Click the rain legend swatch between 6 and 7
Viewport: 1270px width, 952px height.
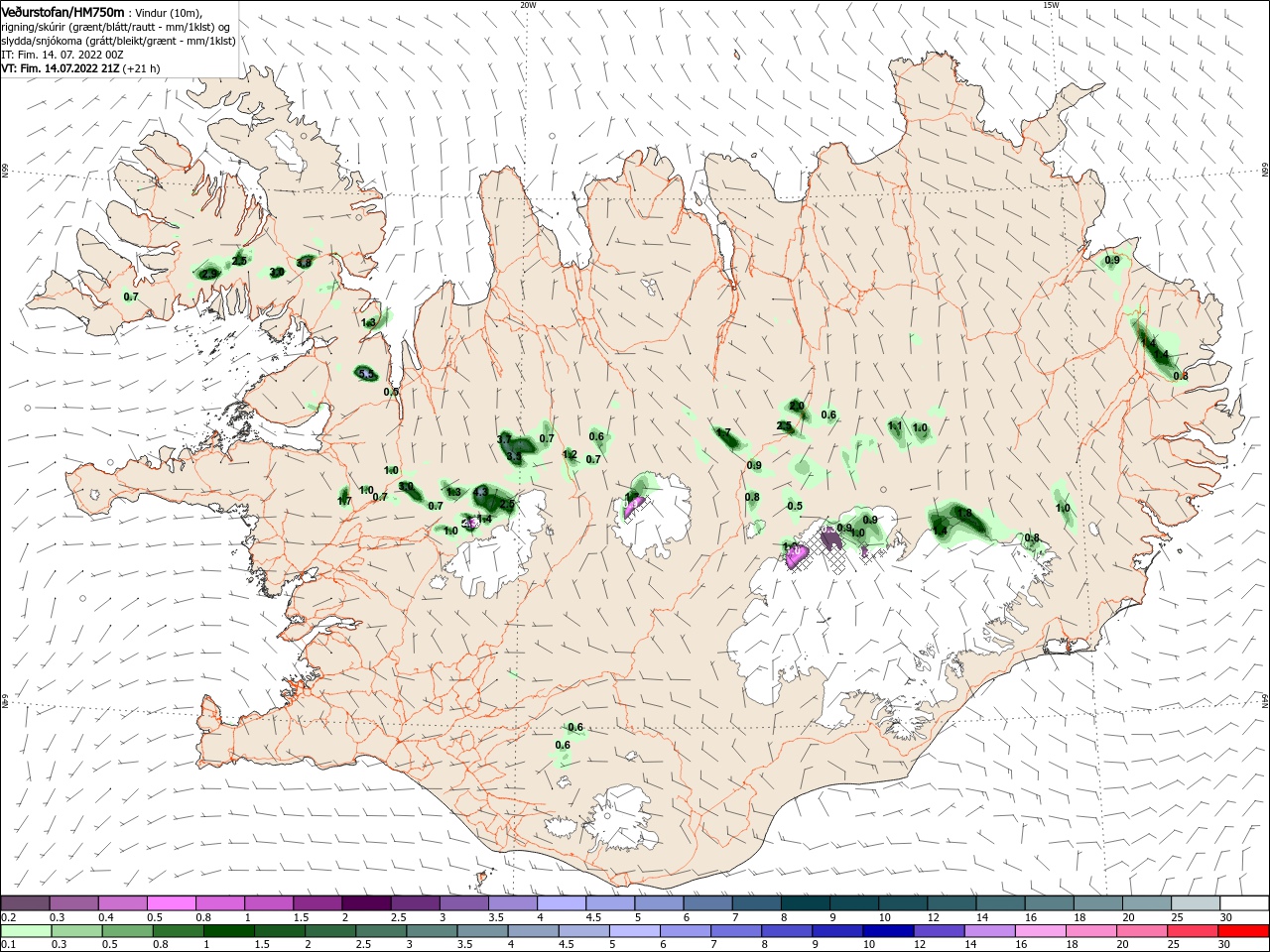pos(684,931)
